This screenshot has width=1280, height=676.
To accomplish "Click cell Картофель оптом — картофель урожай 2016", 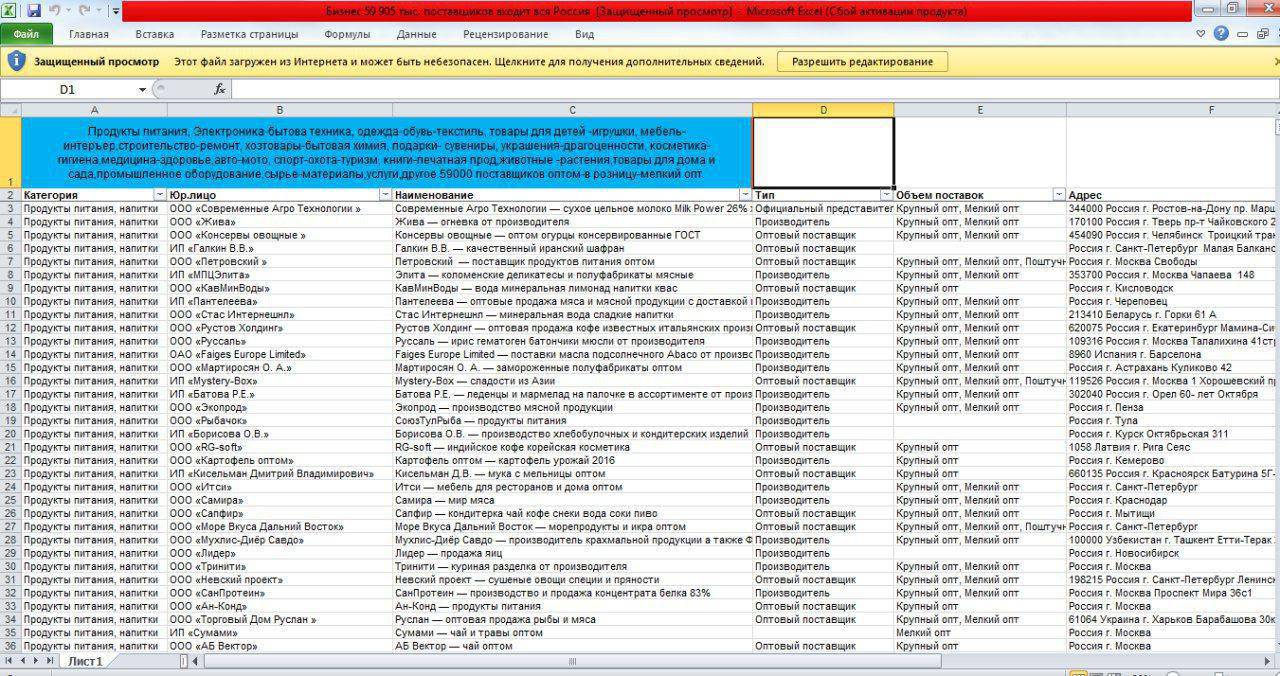I will (573, 460).
